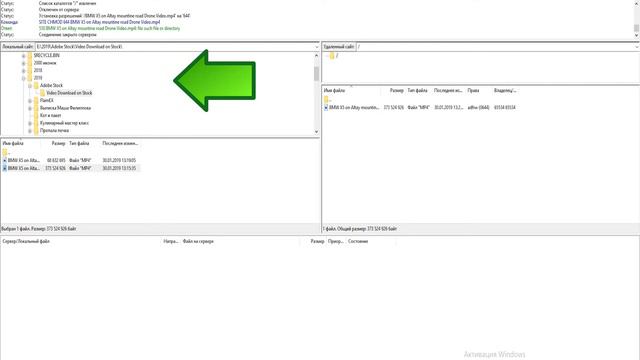Click local tree scrollbar down arrow

pyautogui.click(x=316, y=132)
